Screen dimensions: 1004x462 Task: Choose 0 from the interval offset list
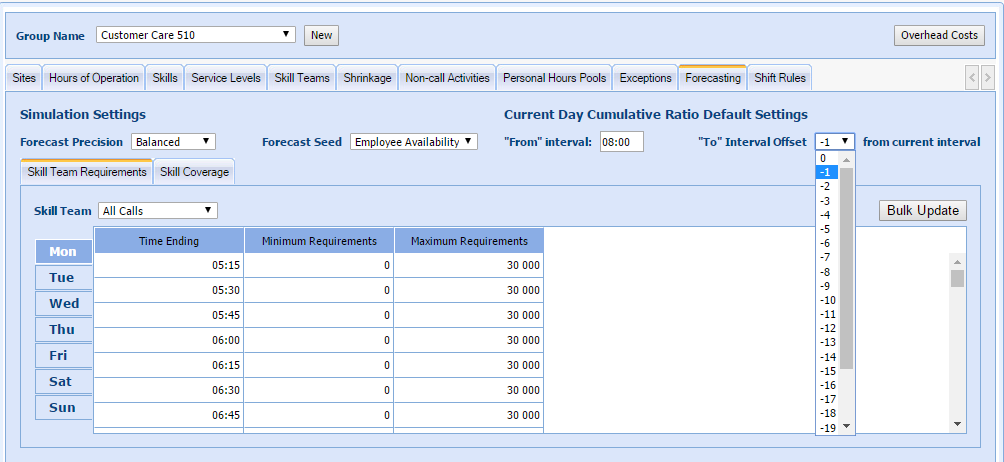click(823, 158)
